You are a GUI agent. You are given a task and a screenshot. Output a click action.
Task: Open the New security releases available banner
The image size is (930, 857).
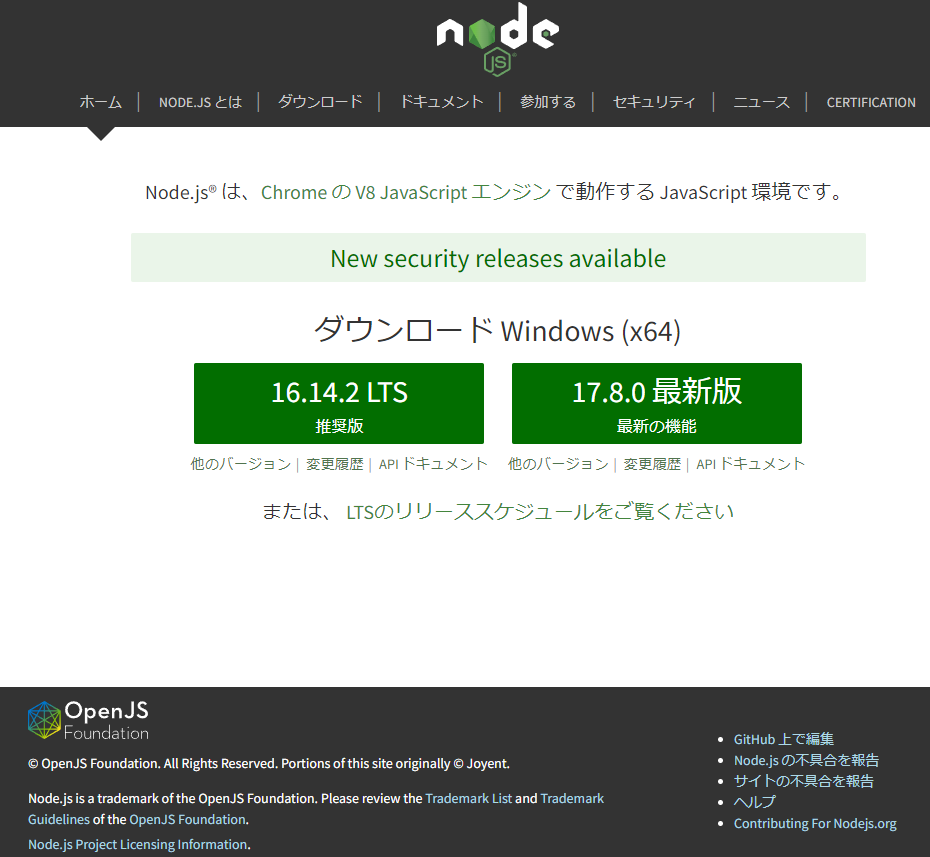click(498, 258)
